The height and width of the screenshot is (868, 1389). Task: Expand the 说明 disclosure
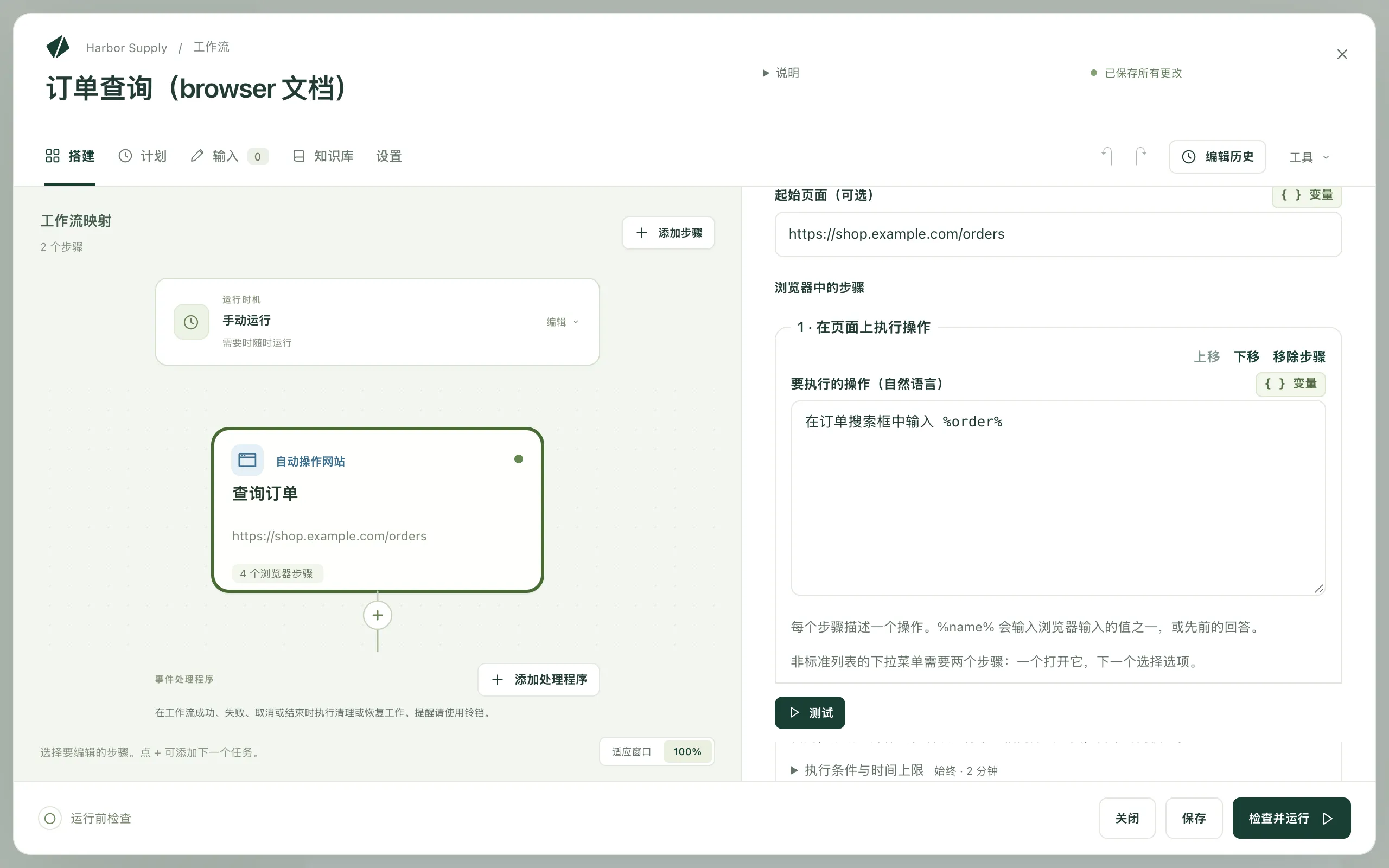[x=781, y=73]
